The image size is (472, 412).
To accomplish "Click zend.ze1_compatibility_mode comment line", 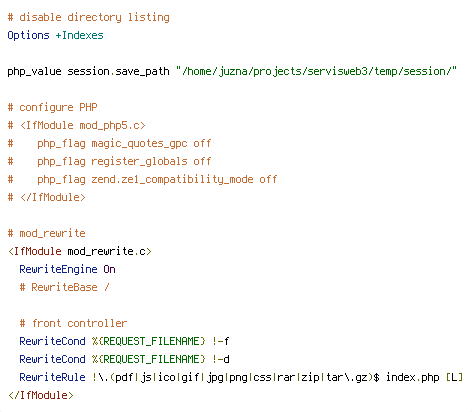I will click(x=142, y=179).
